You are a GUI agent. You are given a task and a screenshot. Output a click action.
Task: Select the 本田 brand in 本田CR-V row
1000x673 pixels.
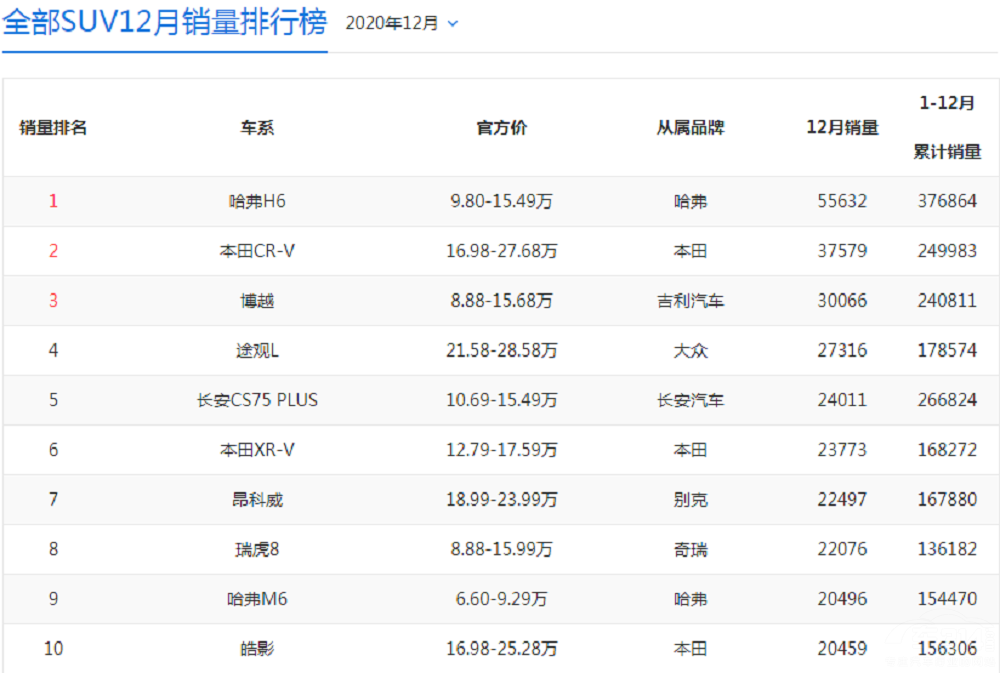pyautogui.click(x=691, y=251)
